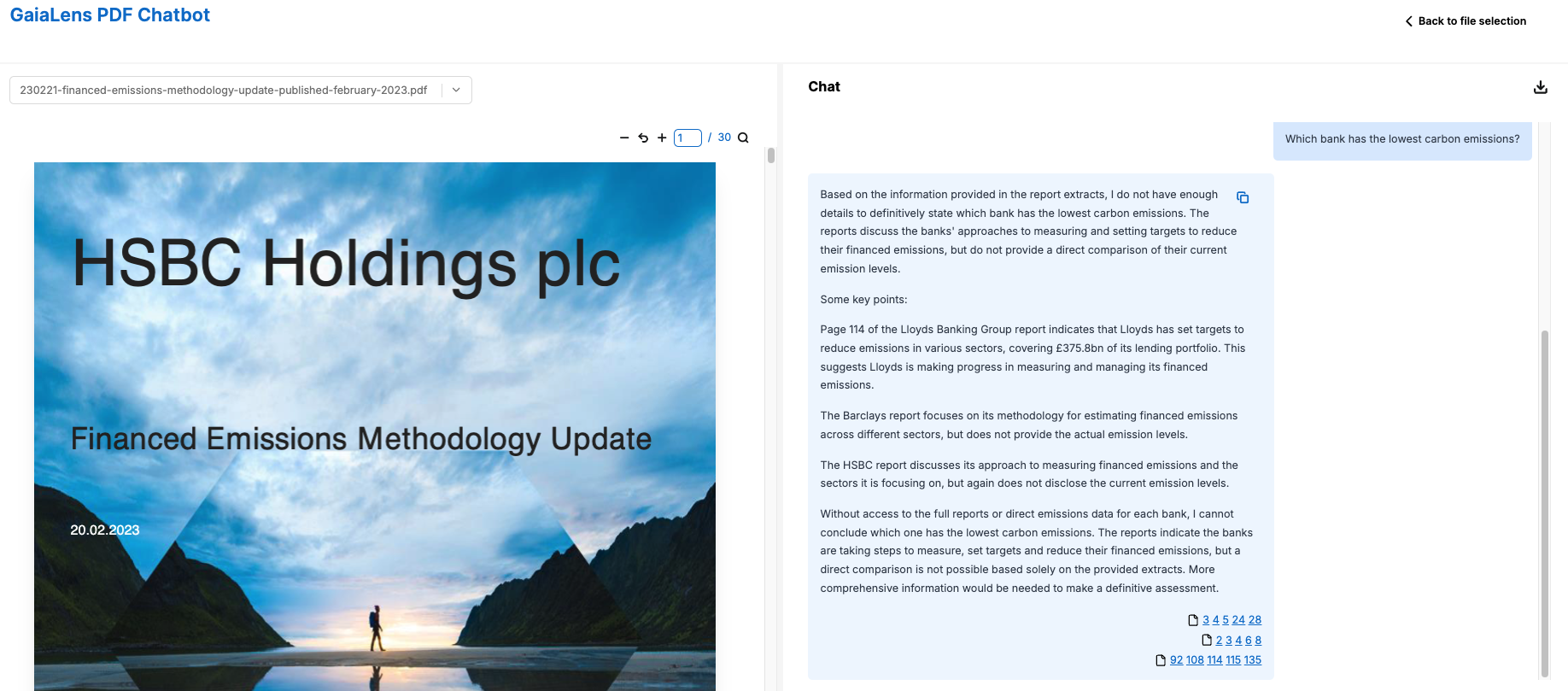This screenshot has height=691, width=1568.
Task: Click total page count 30
Action: point(724,138)
